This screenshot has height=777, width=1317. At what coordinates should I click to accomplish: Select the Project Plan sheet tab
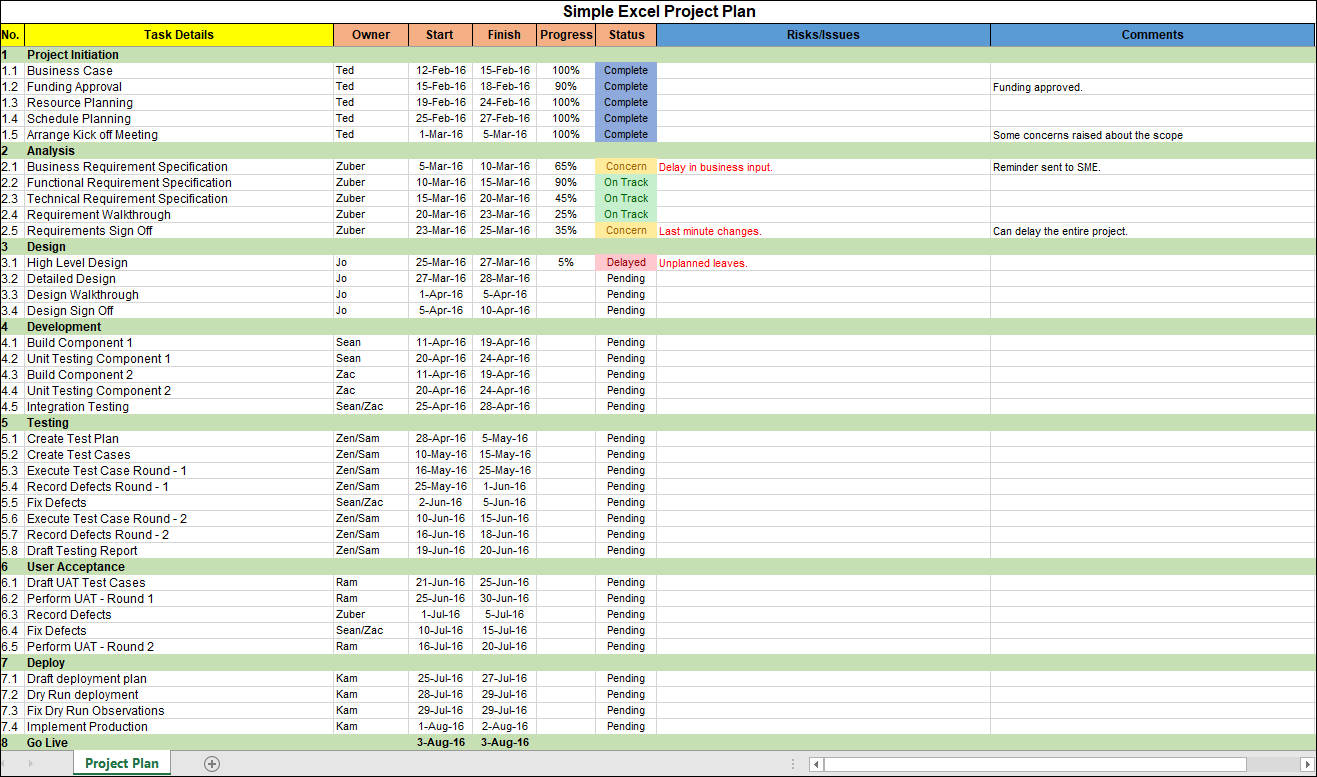(x=121, y=763)
